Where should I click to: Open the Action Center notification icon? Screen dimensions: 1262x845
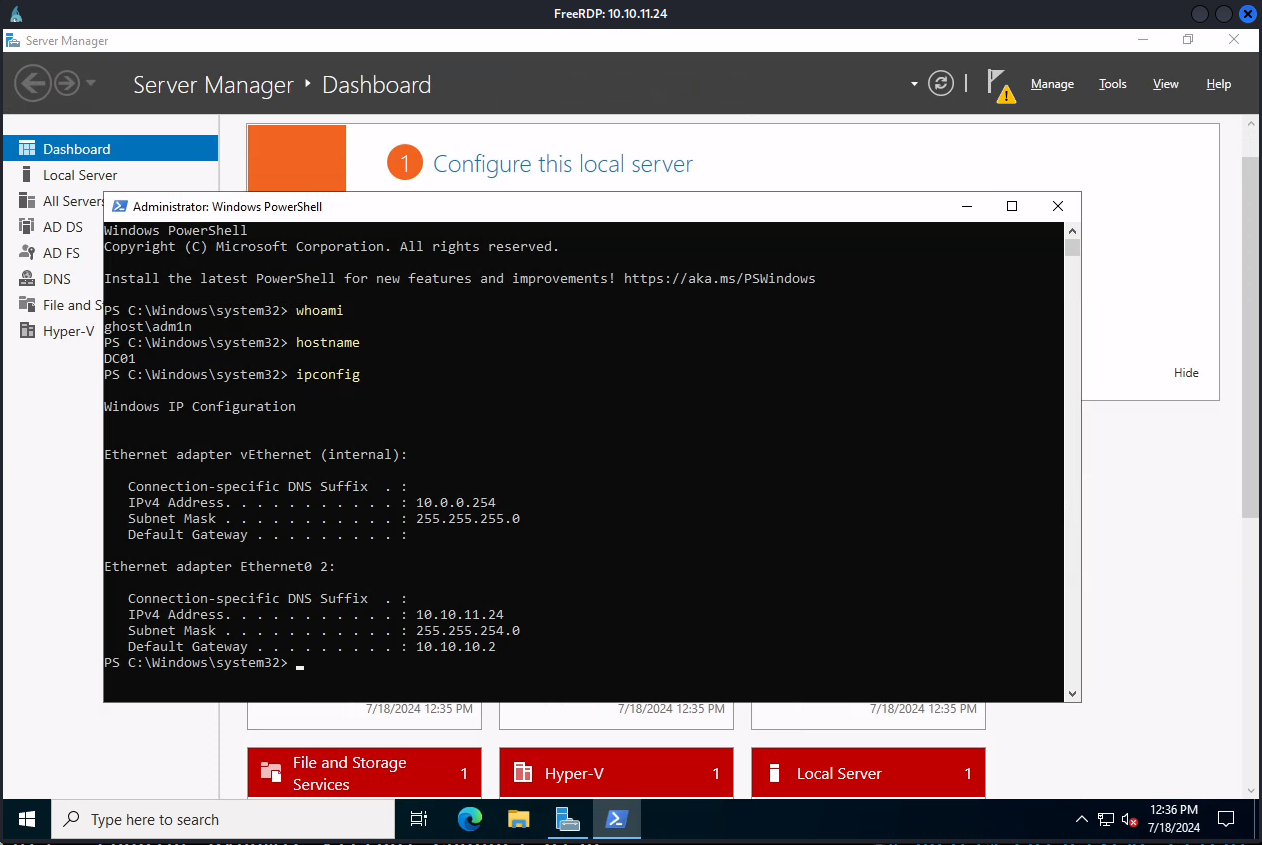(1226, 819)
